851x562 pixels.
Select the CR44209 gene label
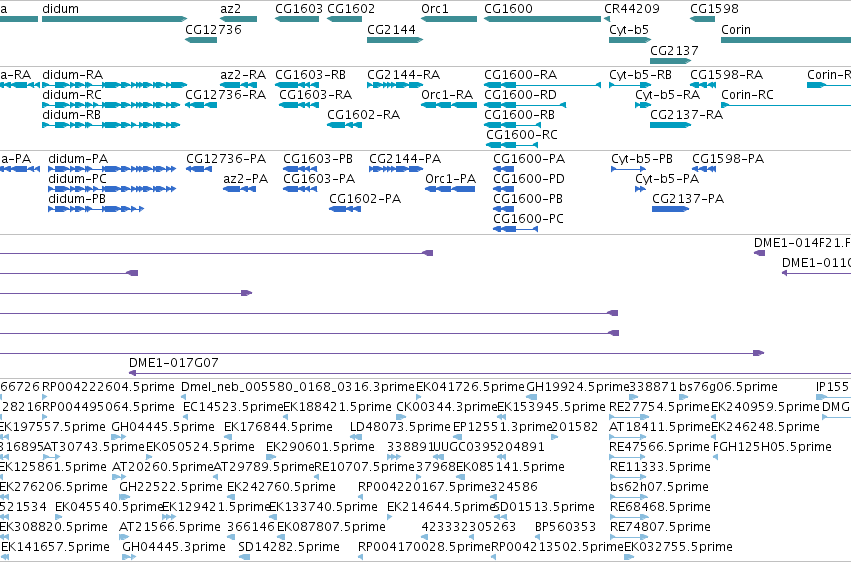632,9
